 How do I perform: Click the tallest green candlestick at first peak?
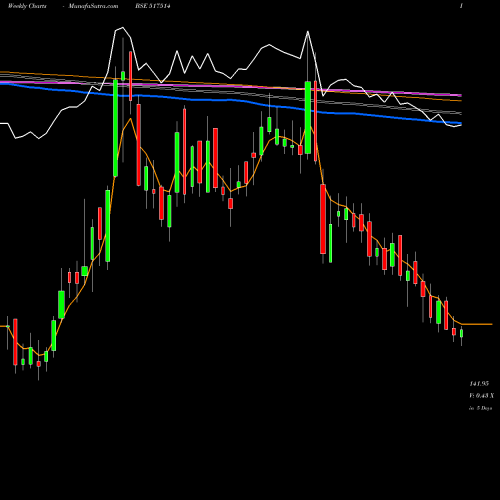pos(116,128)
